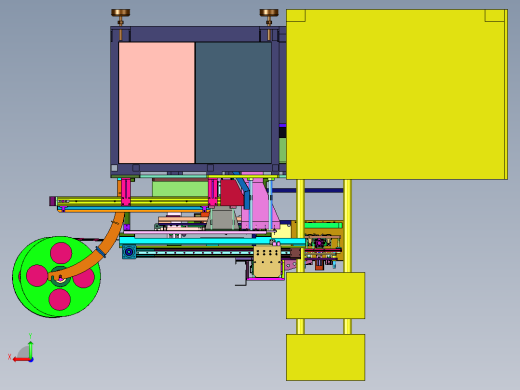This screenshot has width=520, height=390.
Task: Pick the dark slate panel inside the frame
Action: coord(233,103)
